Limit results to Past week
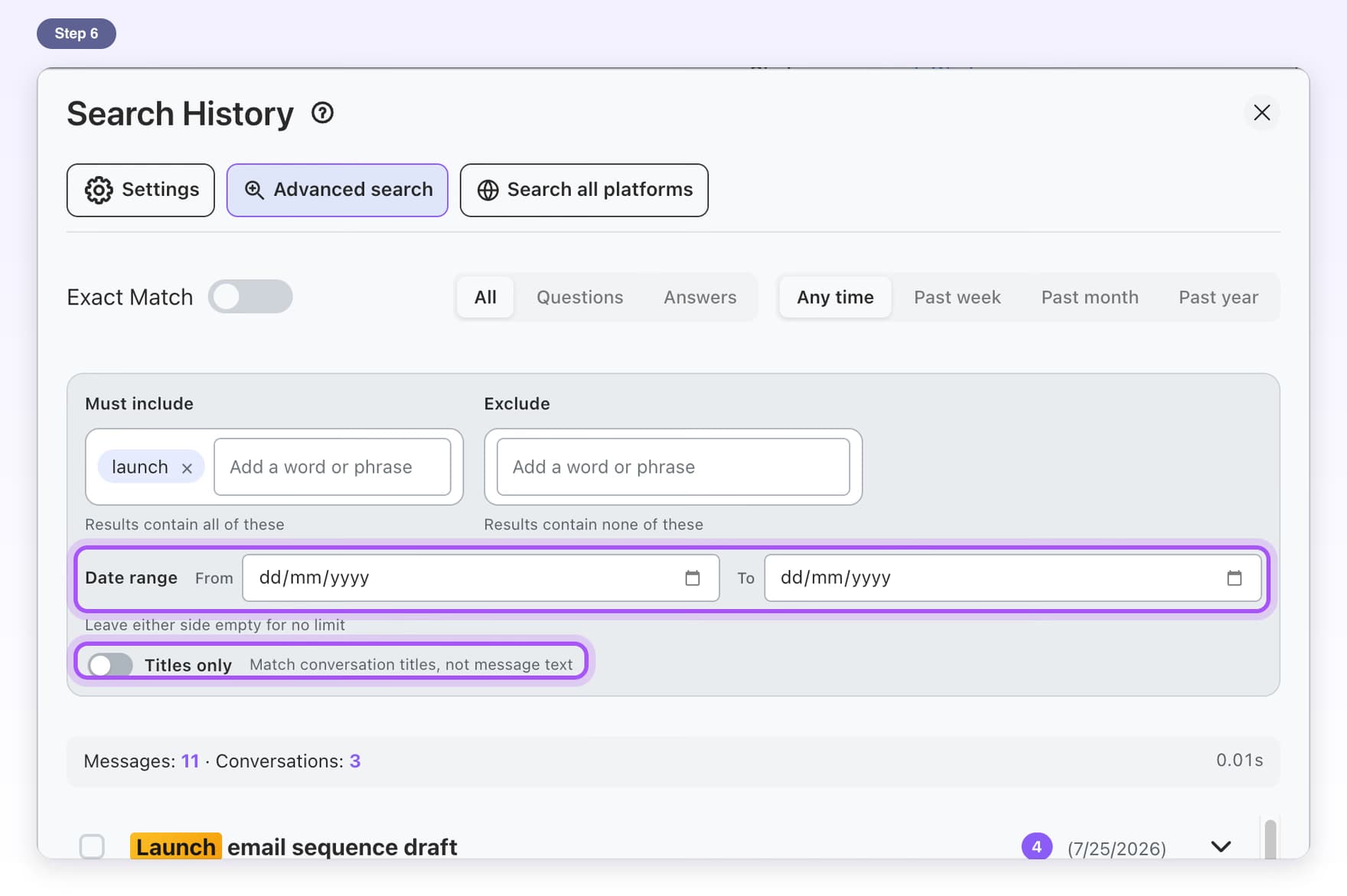 pyautogui.click(x=957, y=297)
